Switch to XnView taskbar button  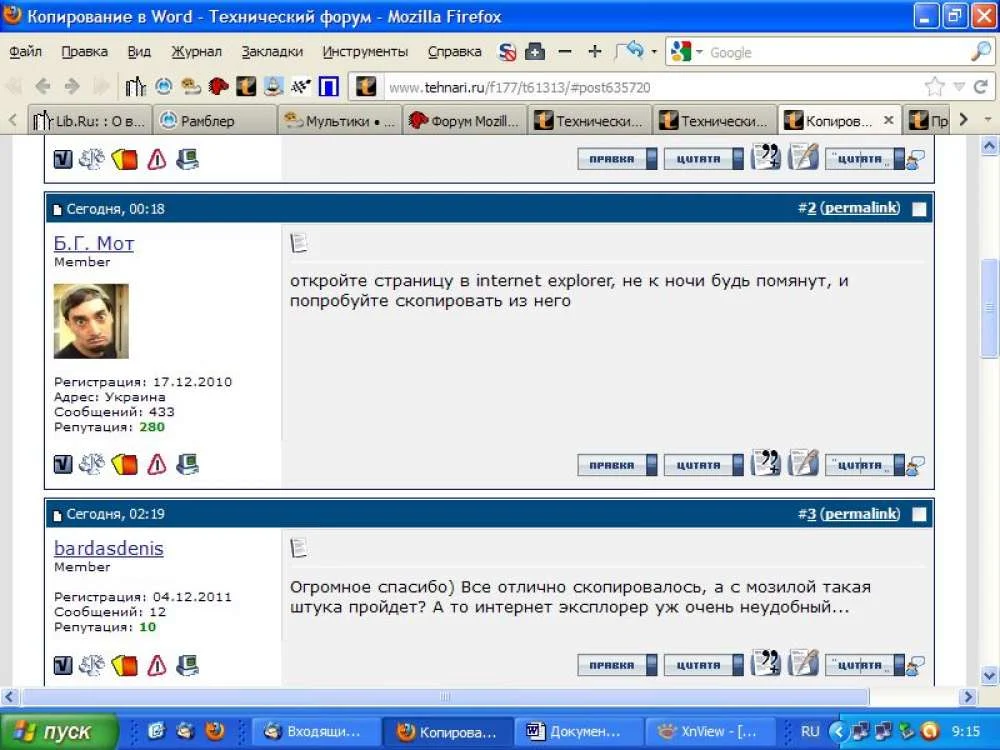coord(708,732)
